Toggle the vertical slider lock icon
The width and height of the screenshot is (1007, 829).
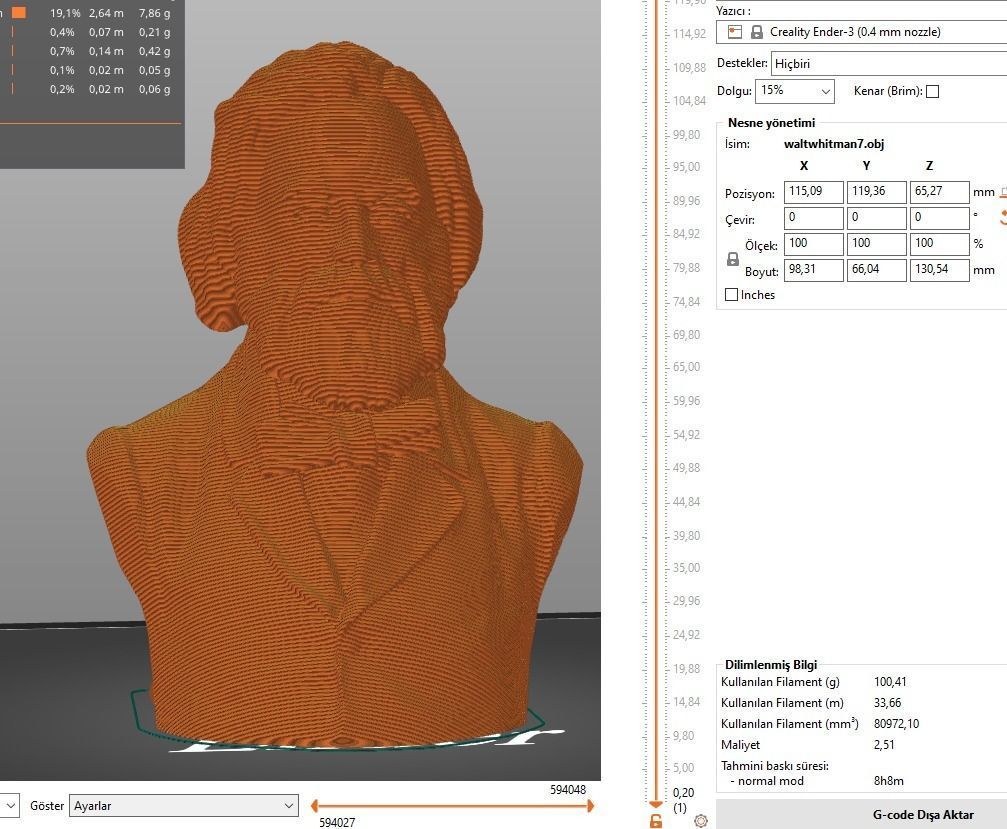tap(656, 821)
